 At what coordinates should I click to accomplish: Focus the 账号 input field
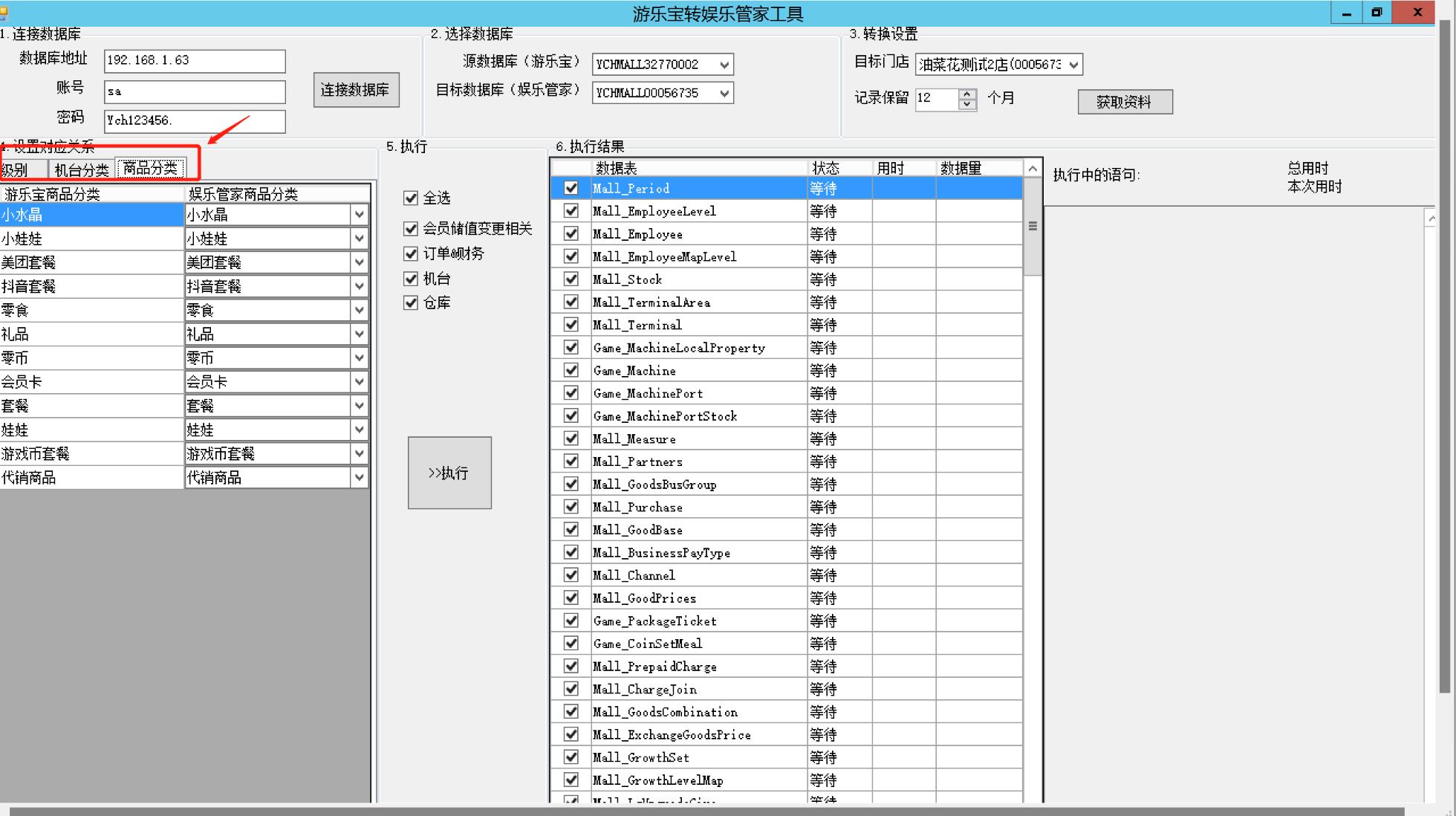[x=195, y=91]
